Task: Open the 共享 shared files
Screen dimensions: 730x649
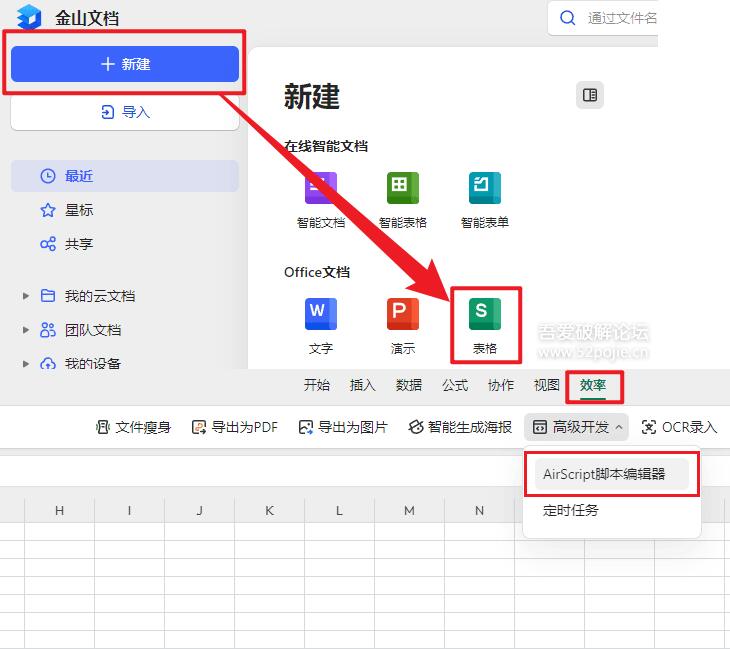Action: [67, 244]
